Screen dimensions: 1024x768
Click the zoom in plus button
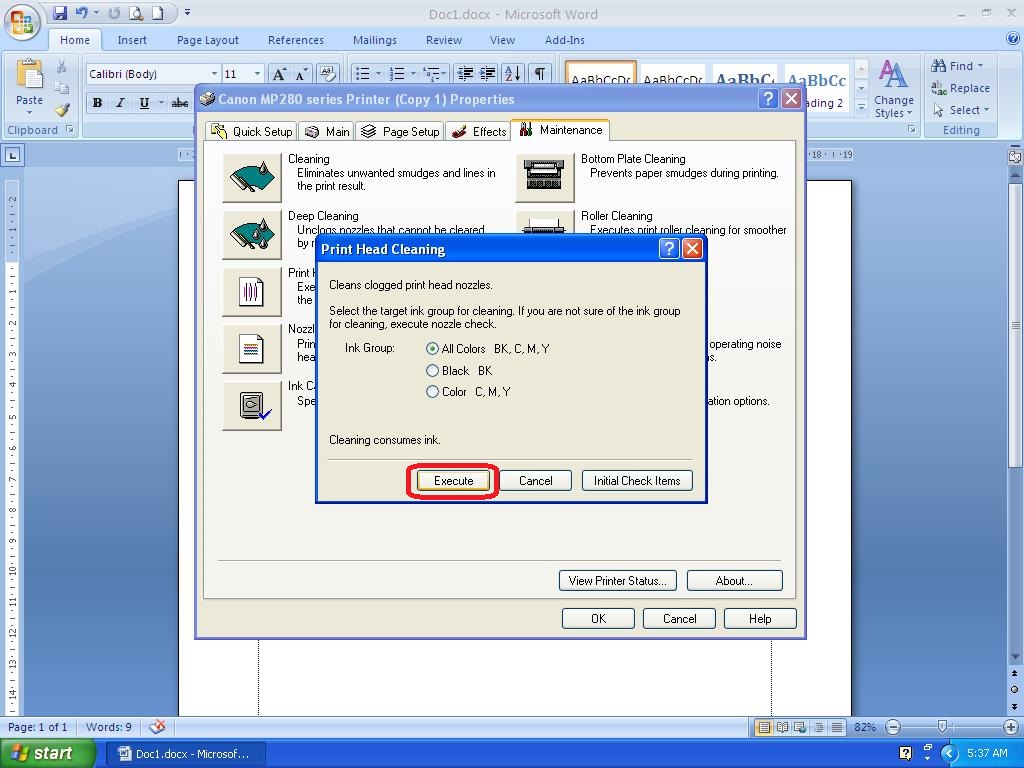point(1010,727)
